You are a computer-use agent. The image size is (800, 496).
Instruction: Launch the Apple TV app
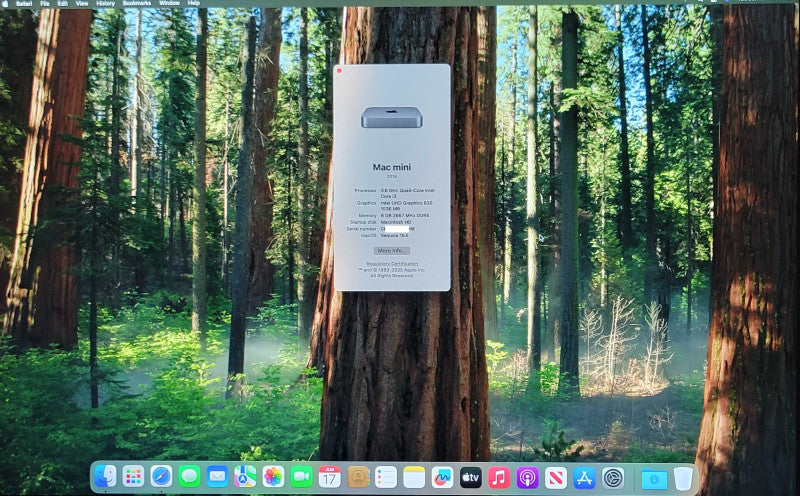pyautogui.click(x=470, y=477)
